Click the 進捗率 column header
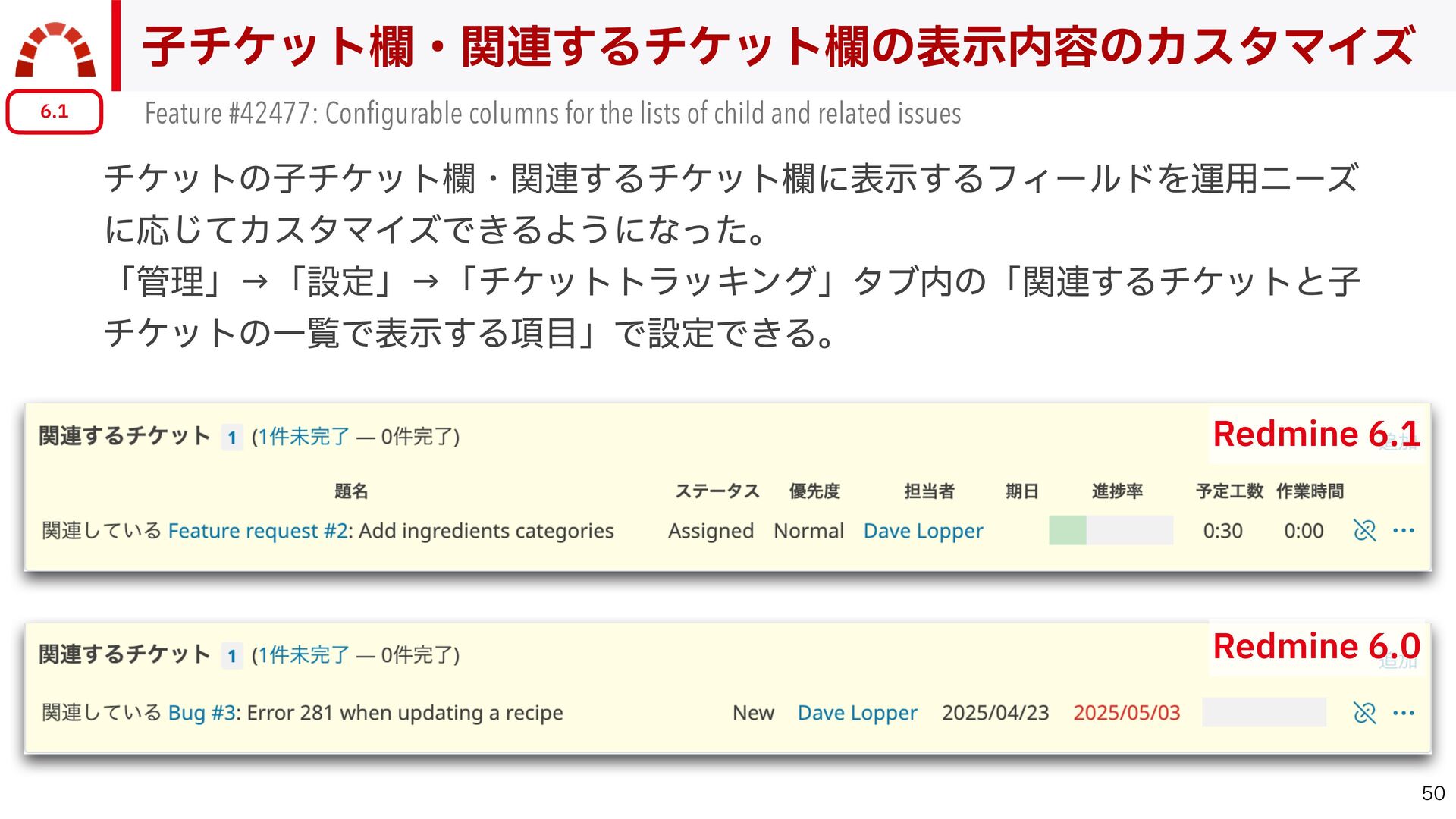1456x819 pixels. coord(1116,491)
